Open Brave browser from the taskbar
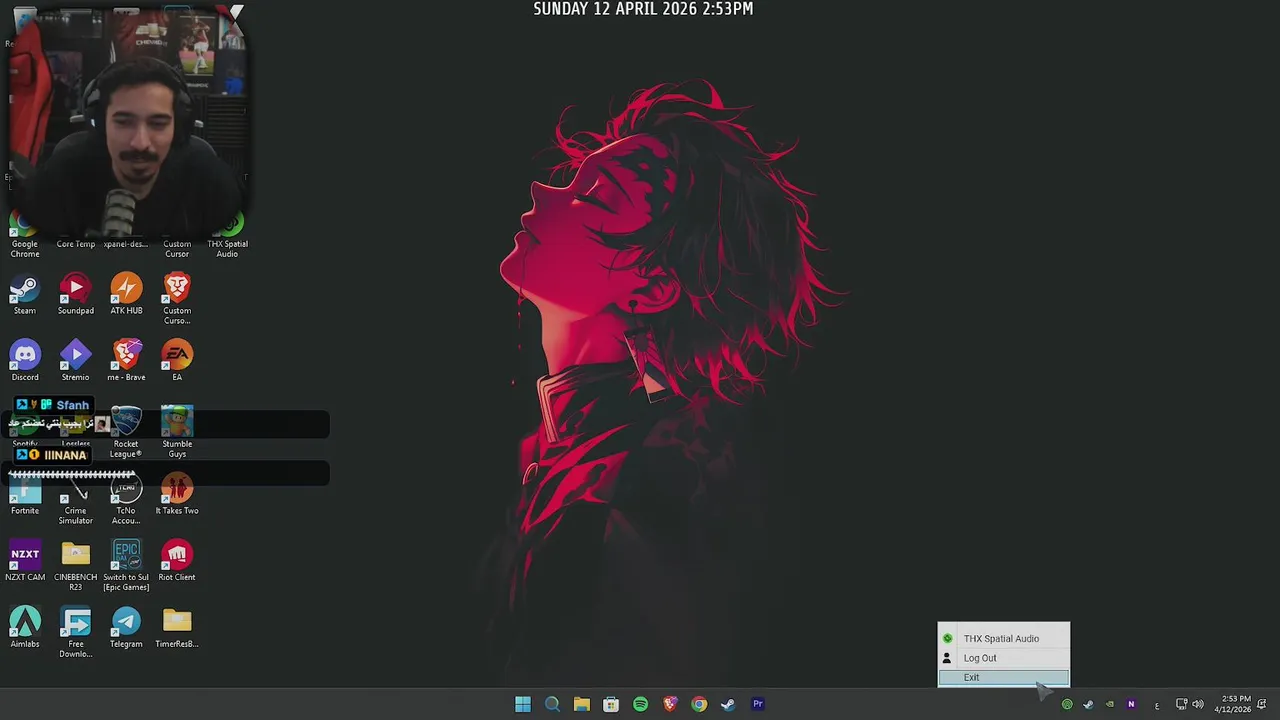The height and width of the screenshot is (720, 1280). click(670, 704)
